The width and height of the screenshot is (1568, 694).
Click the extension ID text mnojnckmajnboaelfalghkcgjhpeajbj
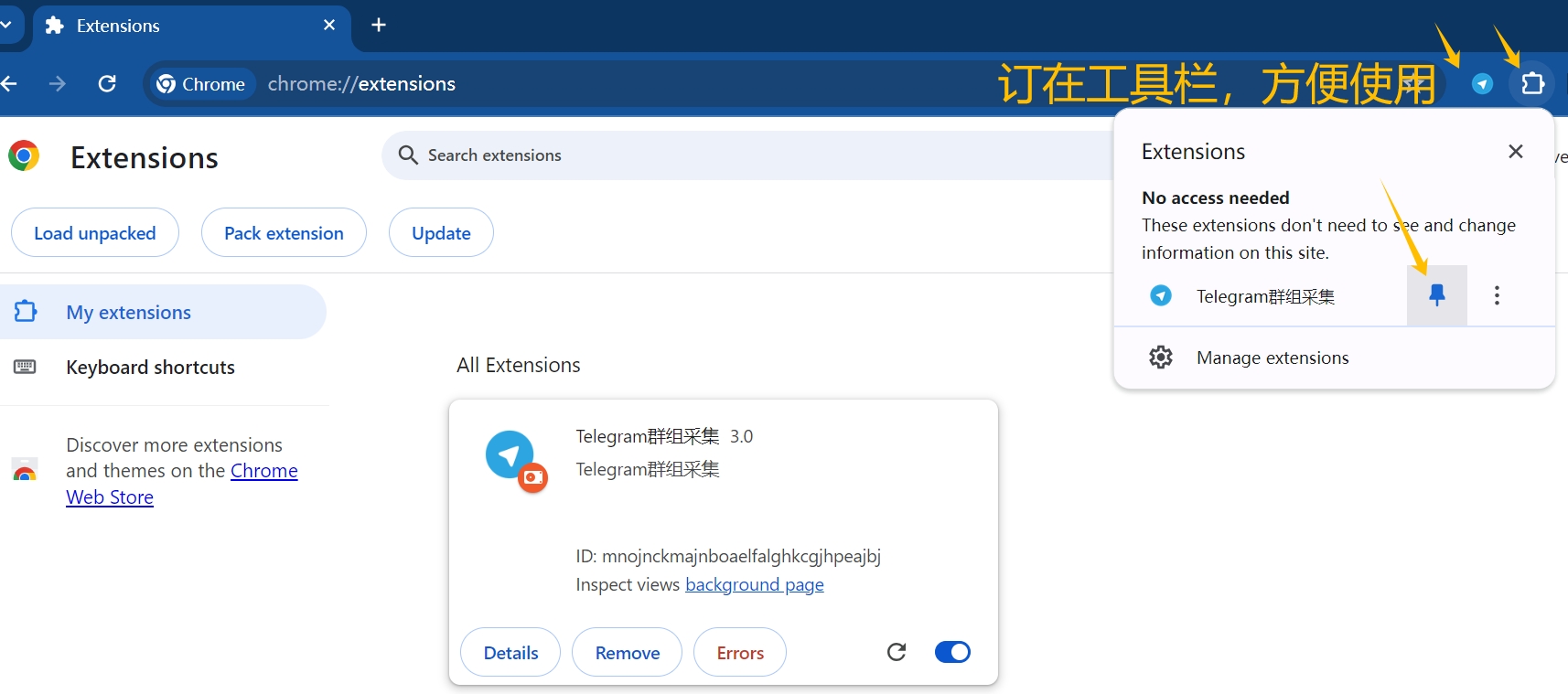(741, 556)
